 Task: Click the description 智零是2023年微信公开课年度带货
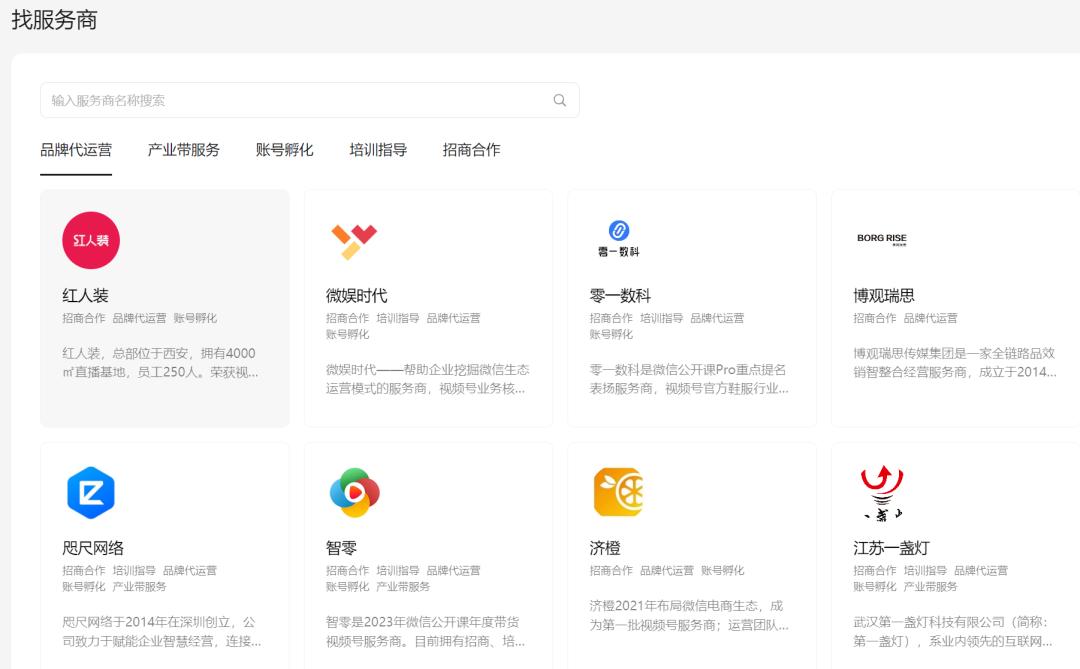426,631
